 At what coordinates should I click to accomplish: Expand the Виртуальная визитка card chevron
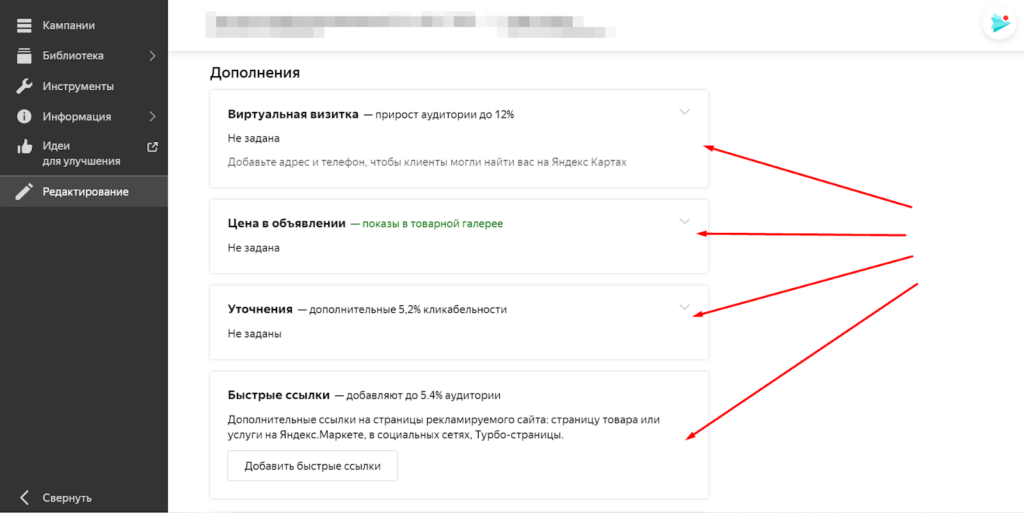coord(685,112)
